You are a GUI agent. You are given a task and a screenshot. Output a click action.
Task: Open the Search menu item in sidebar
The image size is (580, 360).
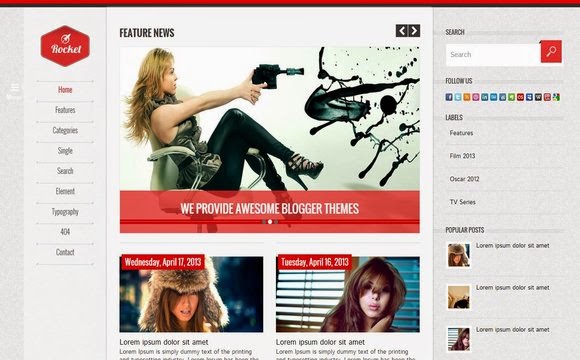(x=65, y=171)
